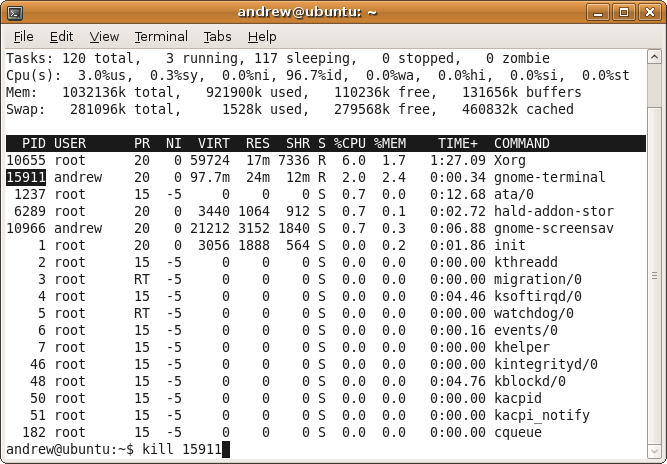Click the kthreadd command text
Image resolution: width=667 pixels, height=464 pixels.
tap(525, 262)
